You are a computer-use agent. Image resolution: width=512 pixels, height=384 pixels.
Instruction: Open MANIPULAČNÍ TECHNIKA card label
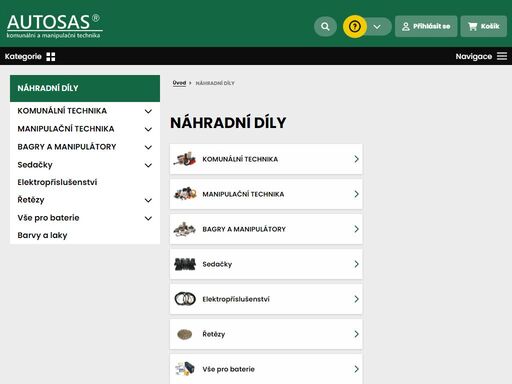click(243, 194)
